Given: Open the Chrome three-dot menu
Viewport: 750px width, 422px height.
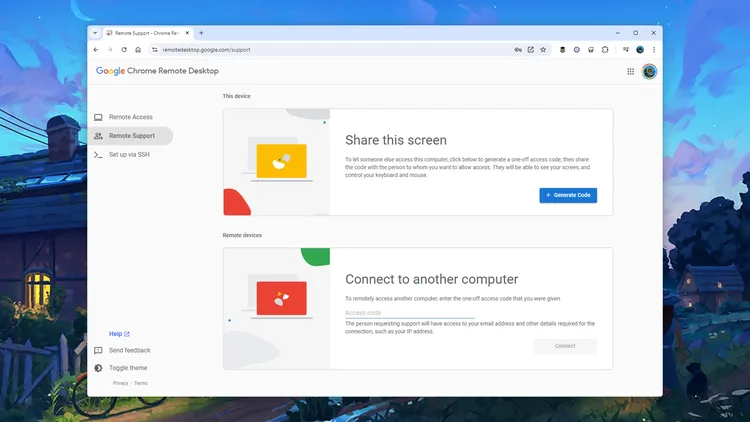Looking at the screenshot, I should 654,49.
